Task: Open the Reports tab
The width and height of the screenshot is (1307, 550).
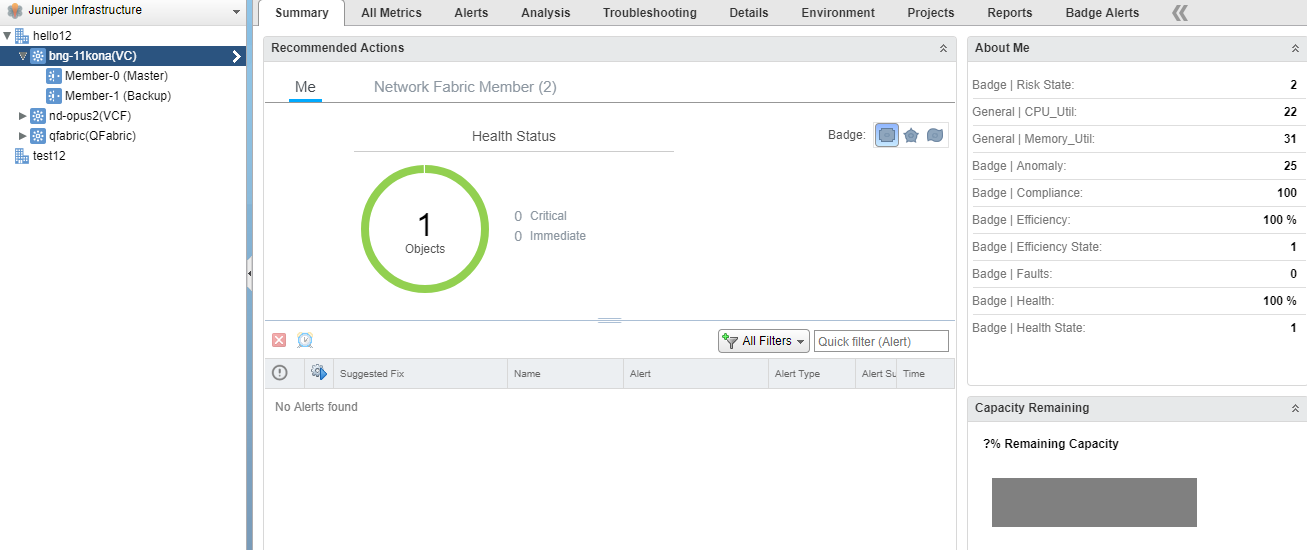Action: click(x=1010, y=13)
